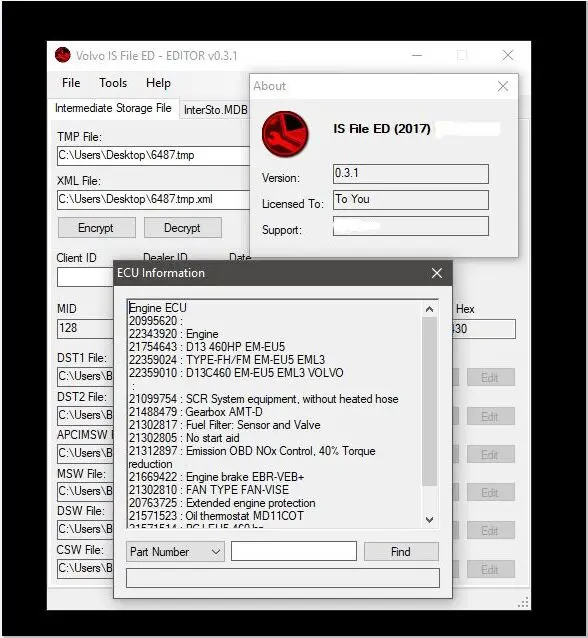This screenshot has width=588, height=638.
Task: Click the Hex value field
Action: point(484,329)
